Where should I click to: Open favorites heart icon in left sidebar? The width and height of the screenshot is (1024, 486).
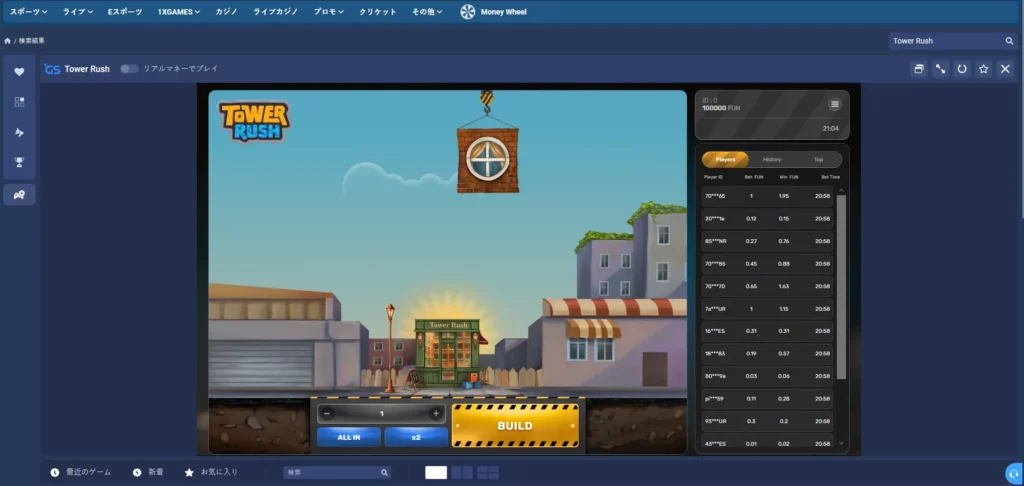click(19, 72)
